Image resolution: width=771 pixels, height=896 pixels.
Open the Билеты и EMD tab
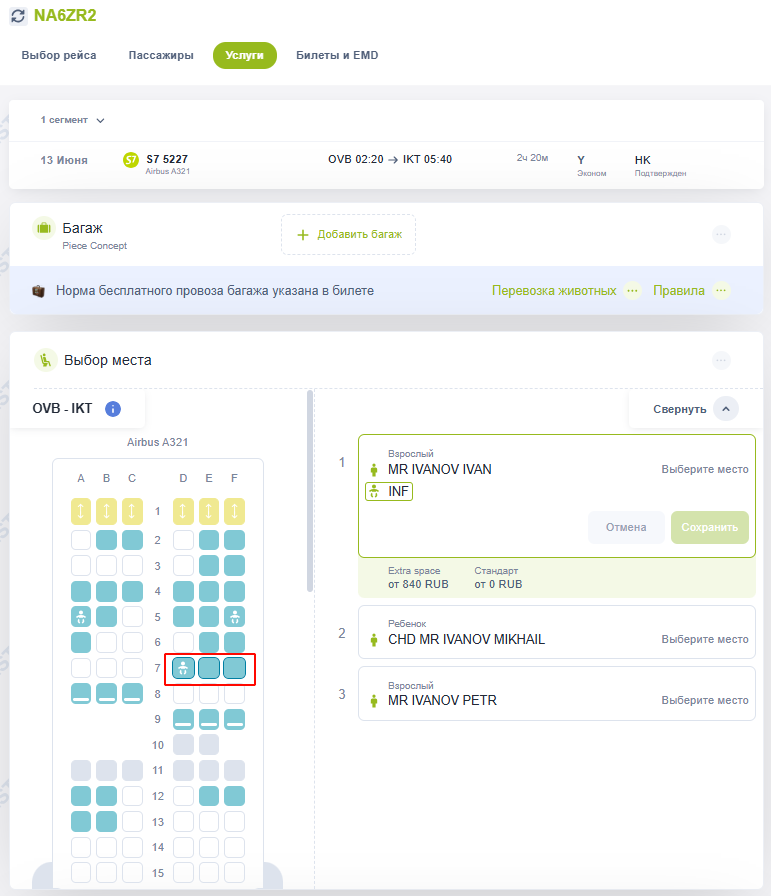pos(337,56)
